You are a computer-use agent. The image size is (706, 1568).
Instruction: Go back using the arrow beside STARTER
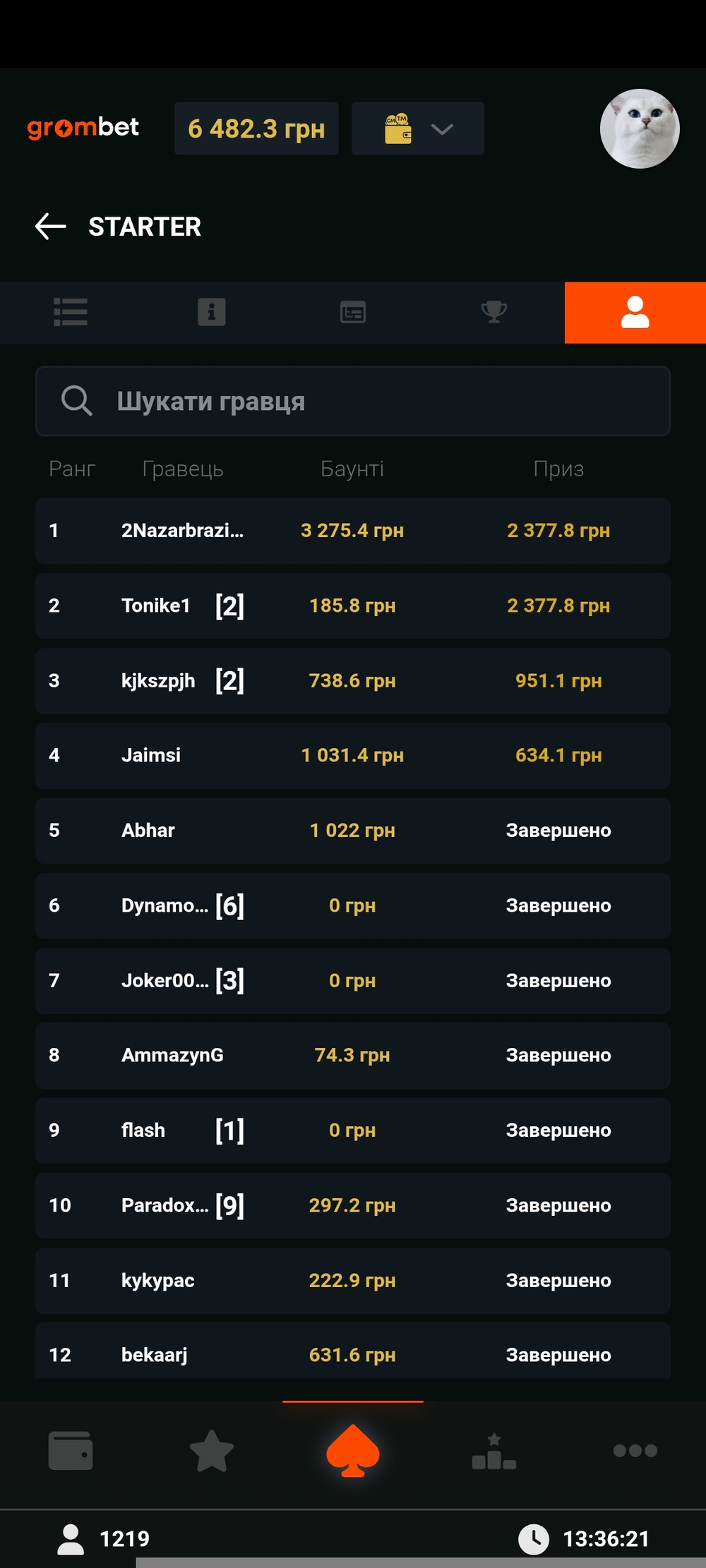tap(51, 227)
